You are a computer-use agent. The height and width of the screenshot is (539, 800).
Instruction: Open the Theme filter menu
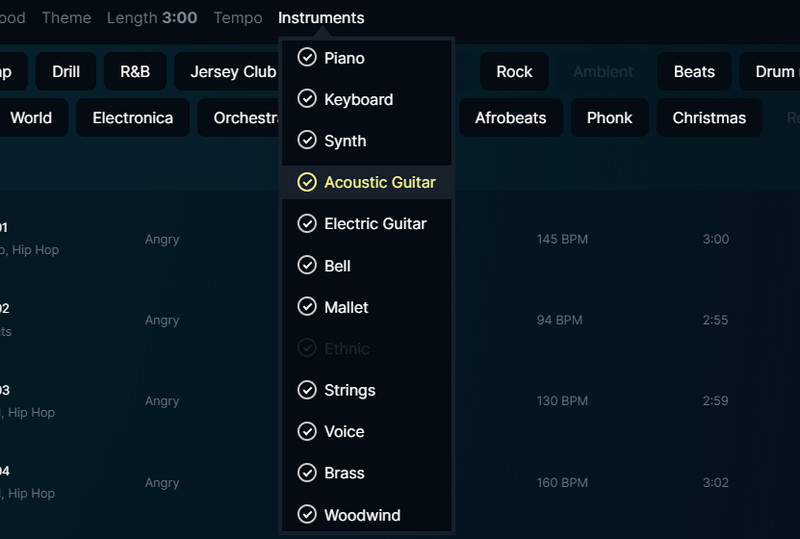pos(66,18)
